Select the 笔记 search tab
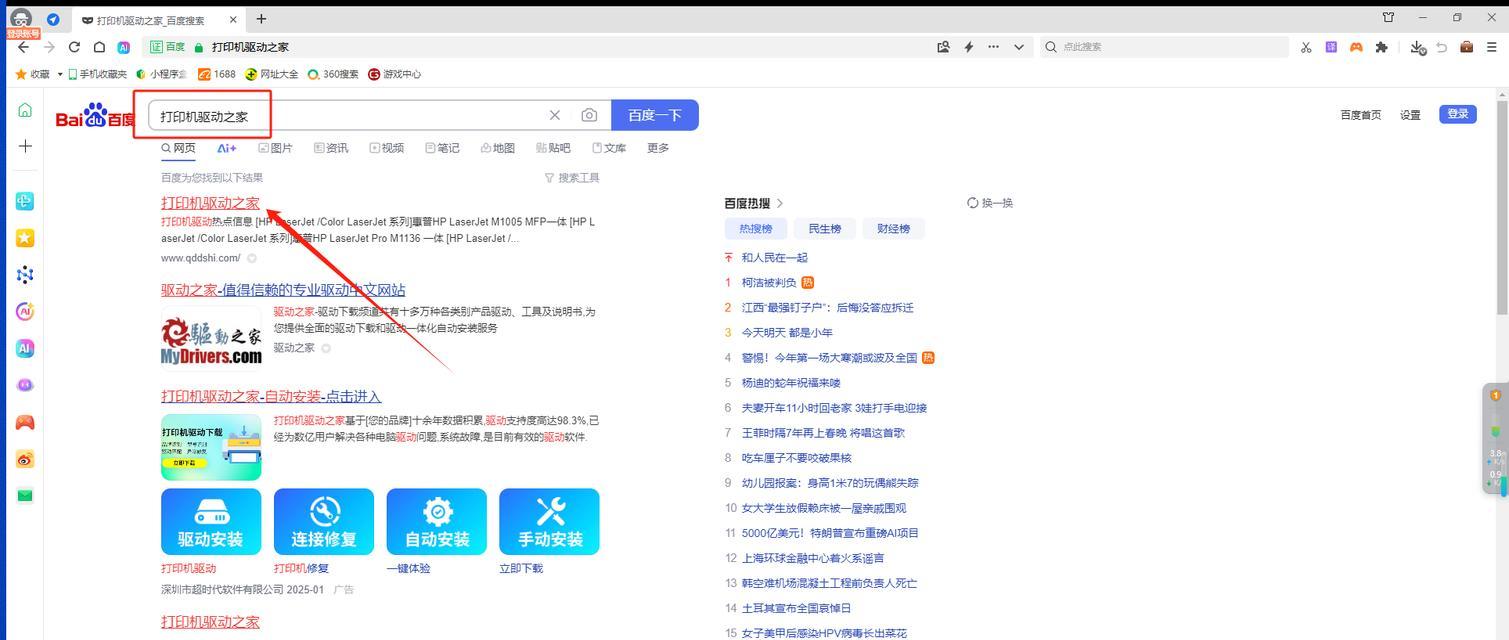Viewport: 1509px width, 640px height. coord(442,148)
